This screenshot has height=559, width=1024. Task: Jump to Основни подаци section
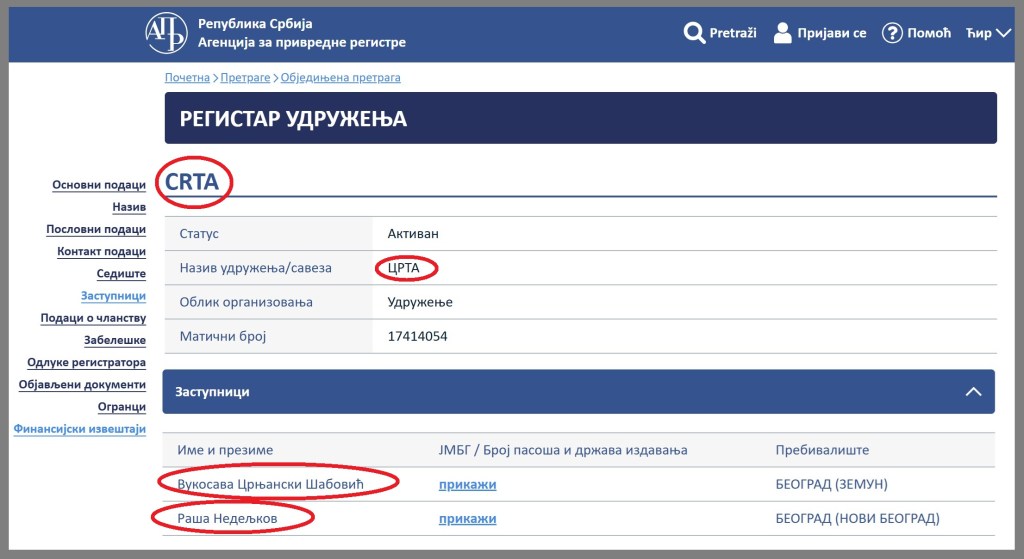pos(99,185)
